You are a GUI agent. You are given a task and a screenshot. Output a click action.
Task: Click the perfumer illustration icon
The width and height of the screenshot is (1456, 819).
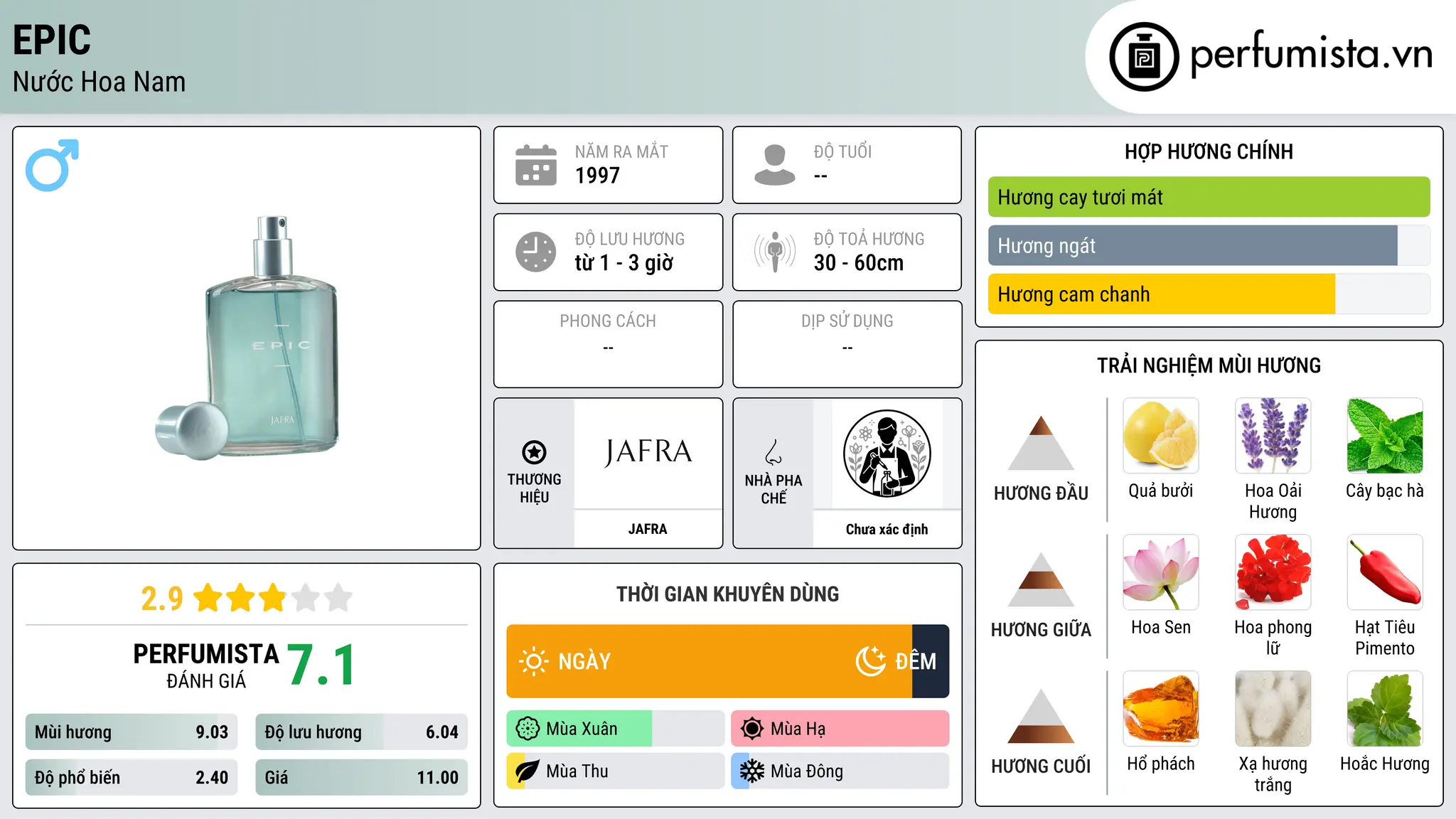887,454
